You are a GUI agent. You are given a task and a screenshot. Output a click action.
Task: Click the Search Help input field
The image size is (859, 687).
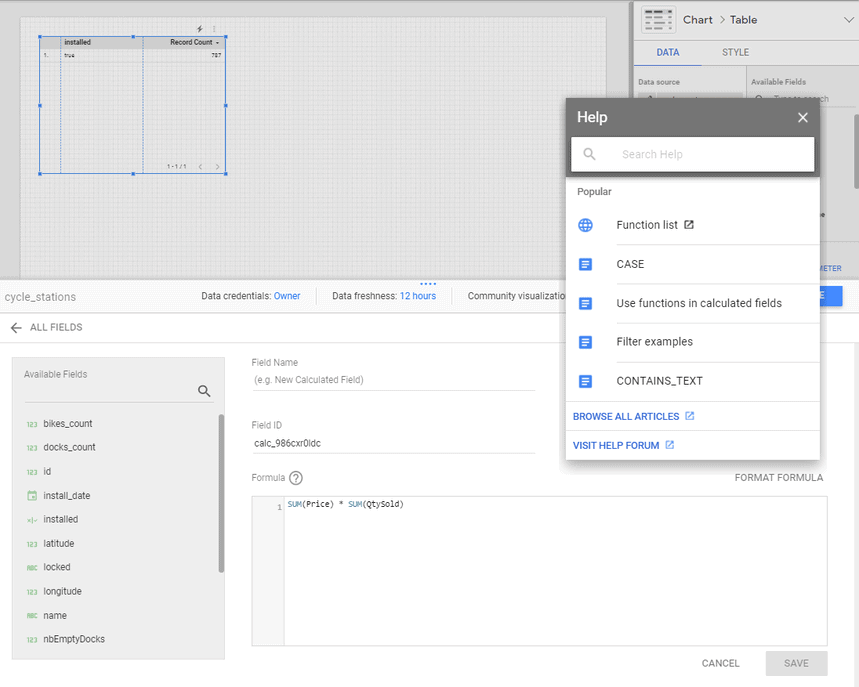tap(710, 154)
